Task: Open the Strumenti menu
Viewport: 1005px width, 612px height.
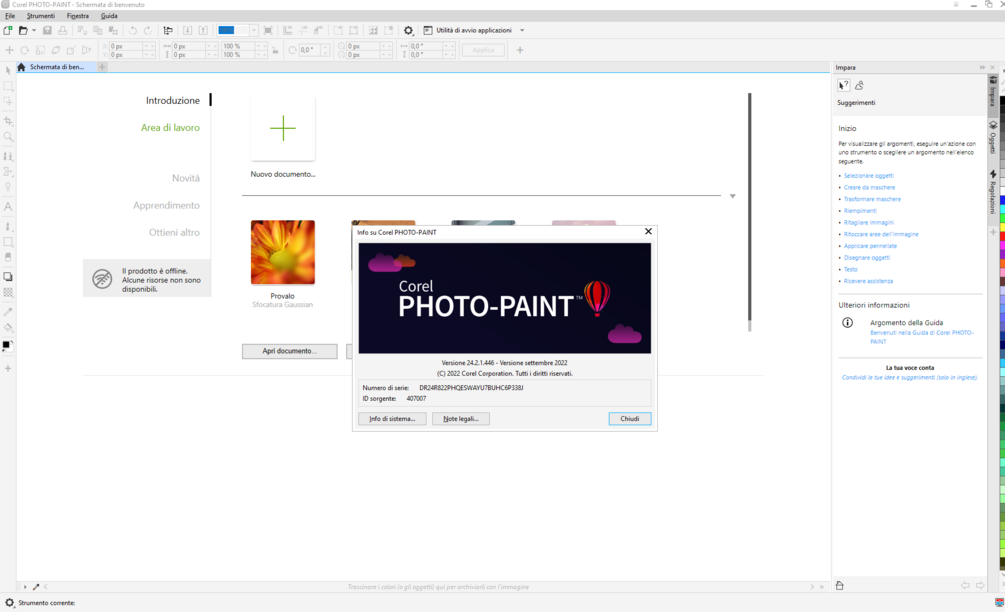Action: [40, 15]
